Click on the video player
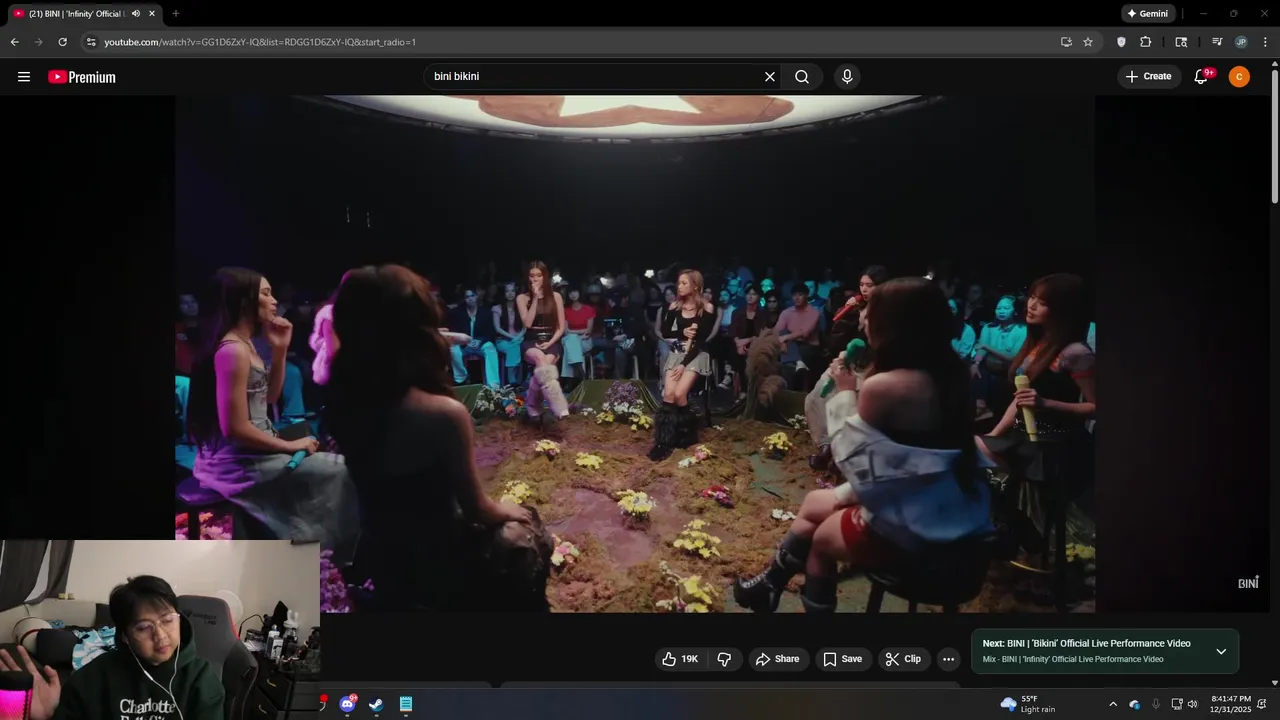 [635, 354]
